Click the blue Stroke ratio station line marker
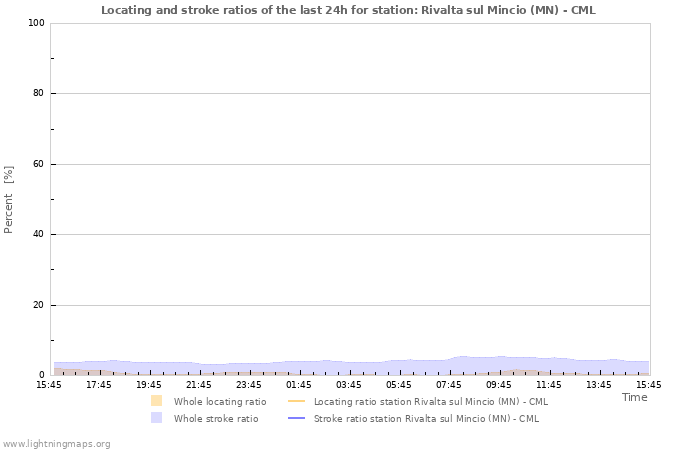This screenshot has height=450, width=700. point(296,418)
